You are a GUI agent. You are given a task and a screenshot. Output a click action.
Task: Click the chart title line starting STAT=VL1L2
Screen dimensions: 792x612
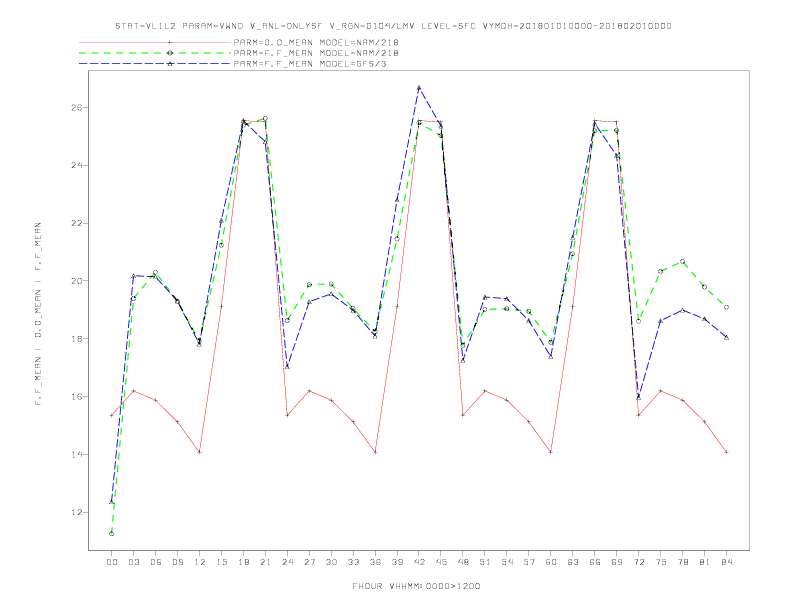(393, 26)
